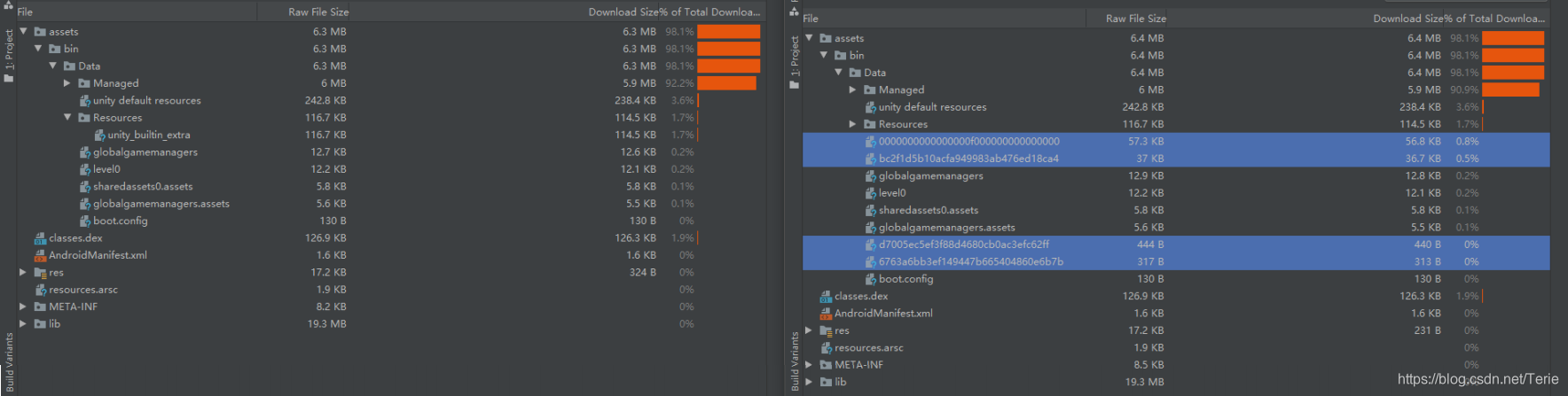Select the globalgamemanagers row in left pane
The image size is (1568, 396).
click(x=390, y=152)
